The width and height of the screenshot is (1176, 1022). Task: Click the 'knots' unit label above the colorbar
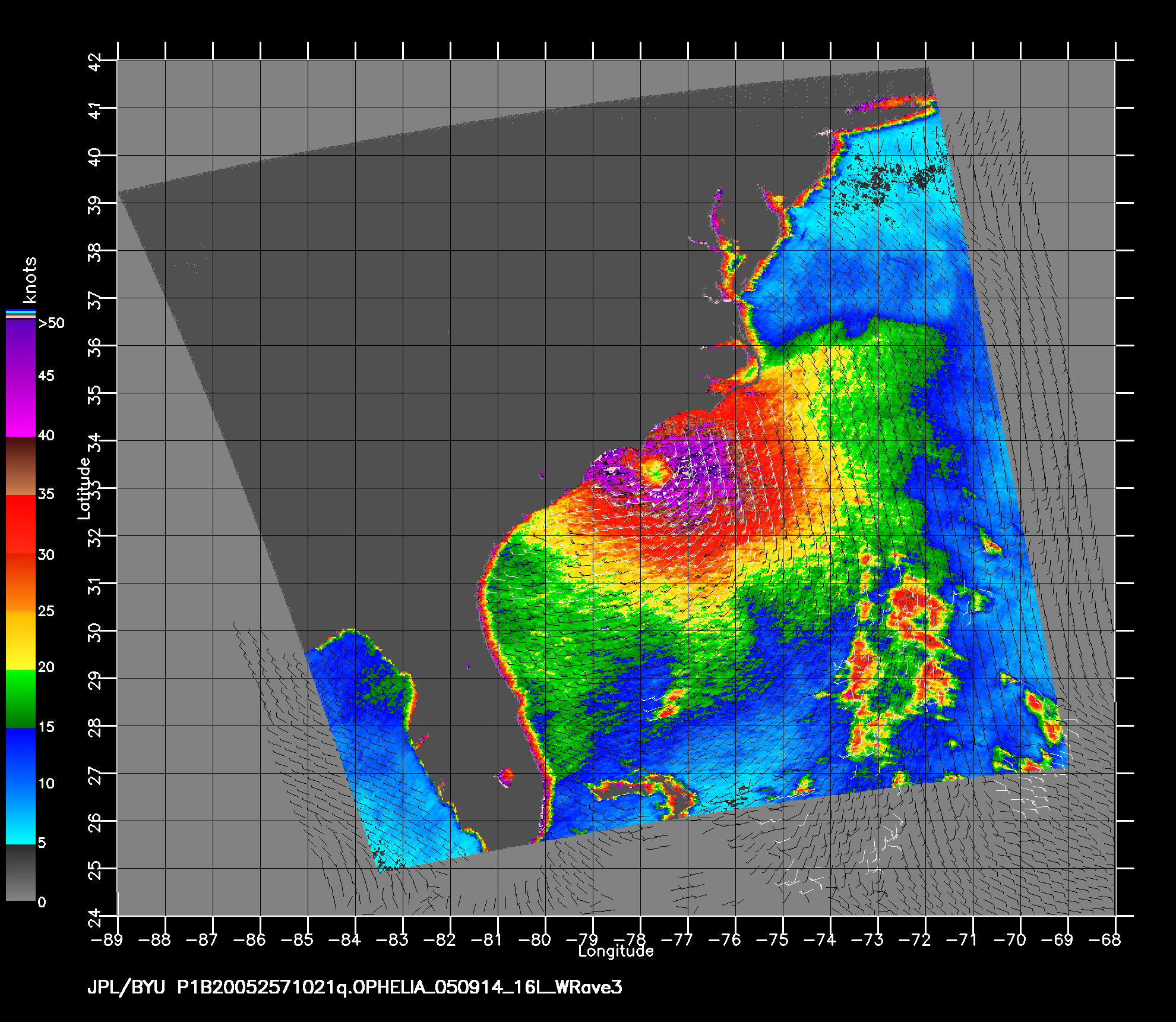(29, 280)
